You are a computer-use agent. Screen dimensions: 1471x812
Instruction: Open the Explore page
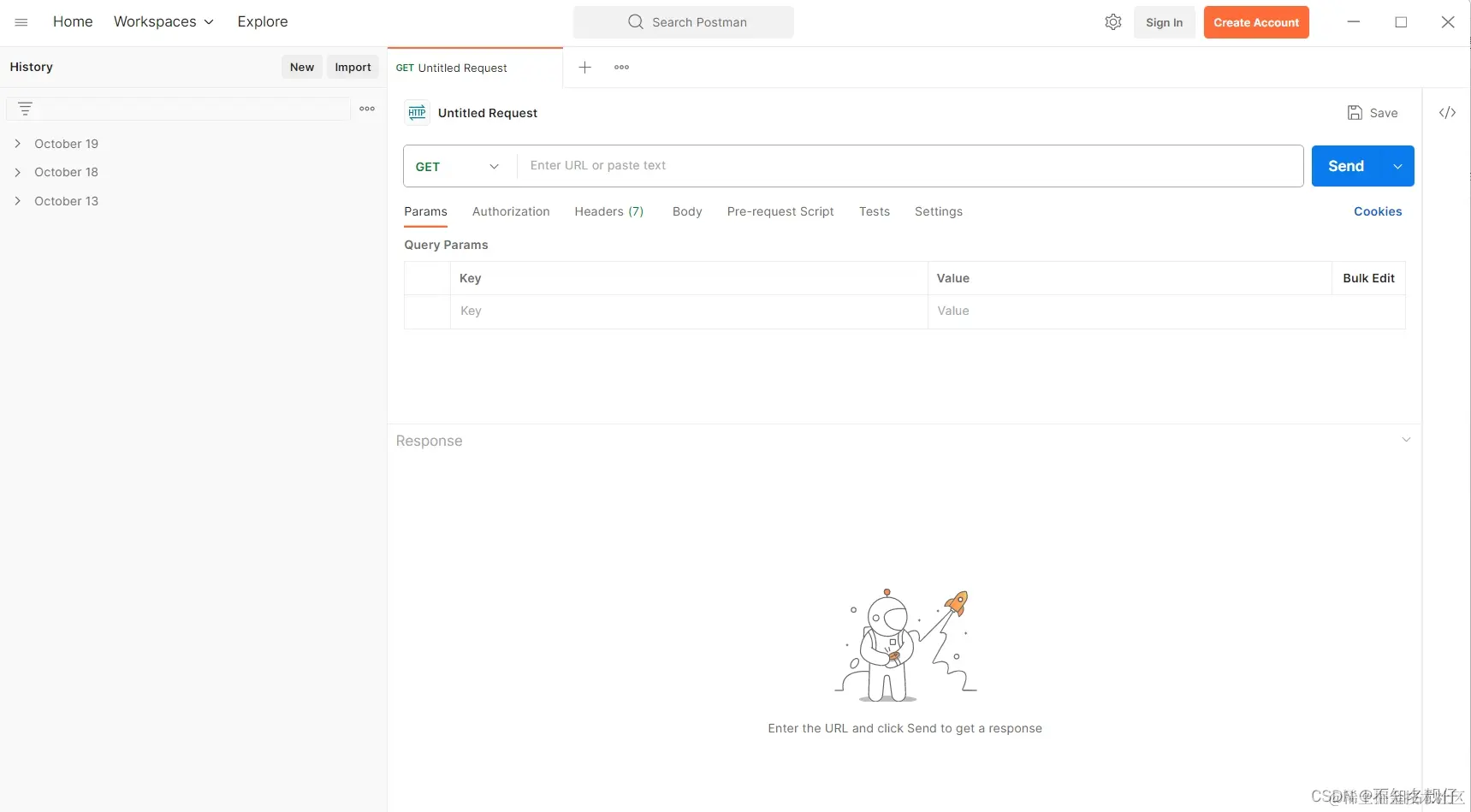coord(263,22)
